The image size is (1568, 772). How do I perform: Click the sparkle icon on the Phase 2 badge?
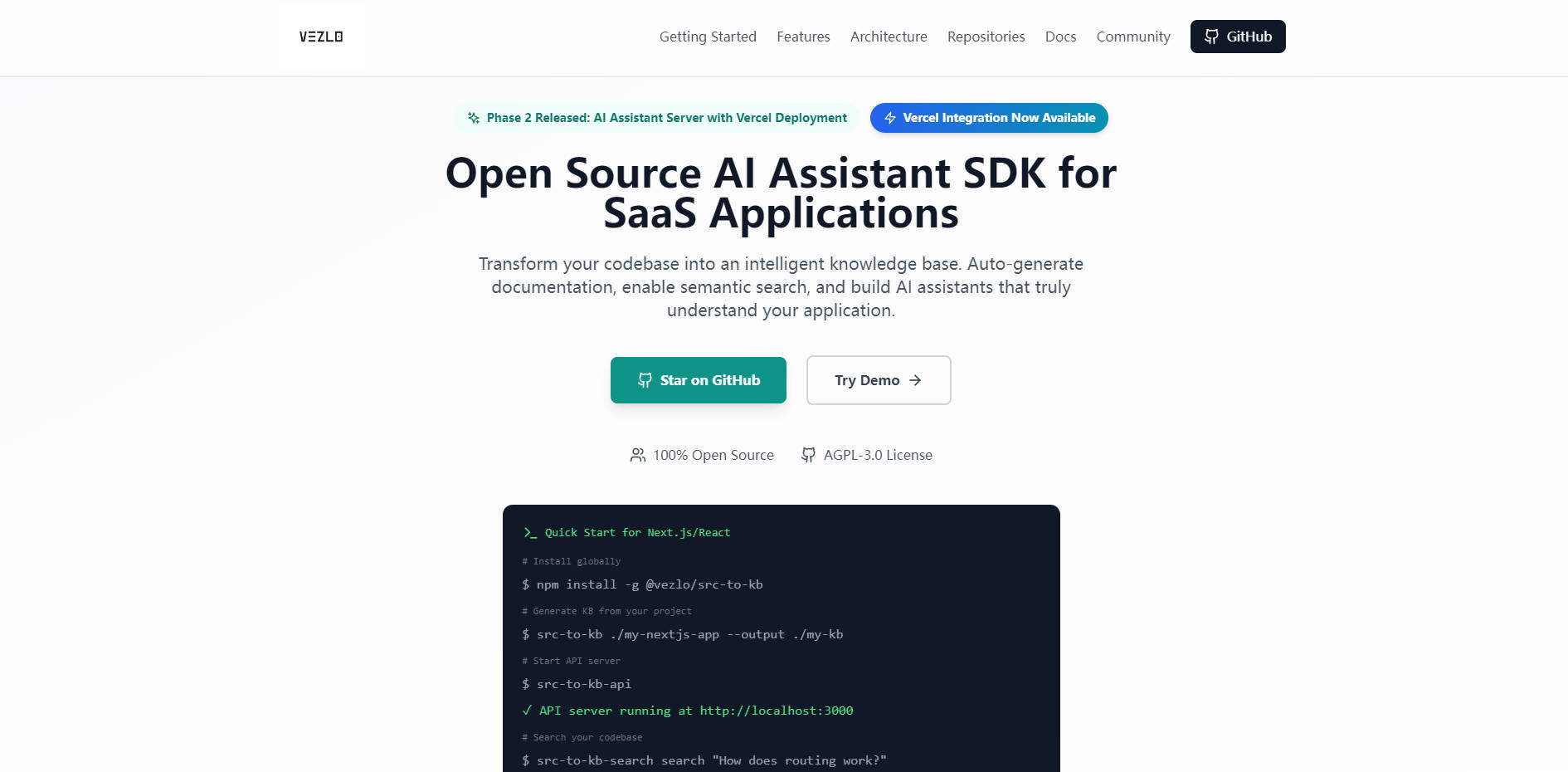point(473,118)
